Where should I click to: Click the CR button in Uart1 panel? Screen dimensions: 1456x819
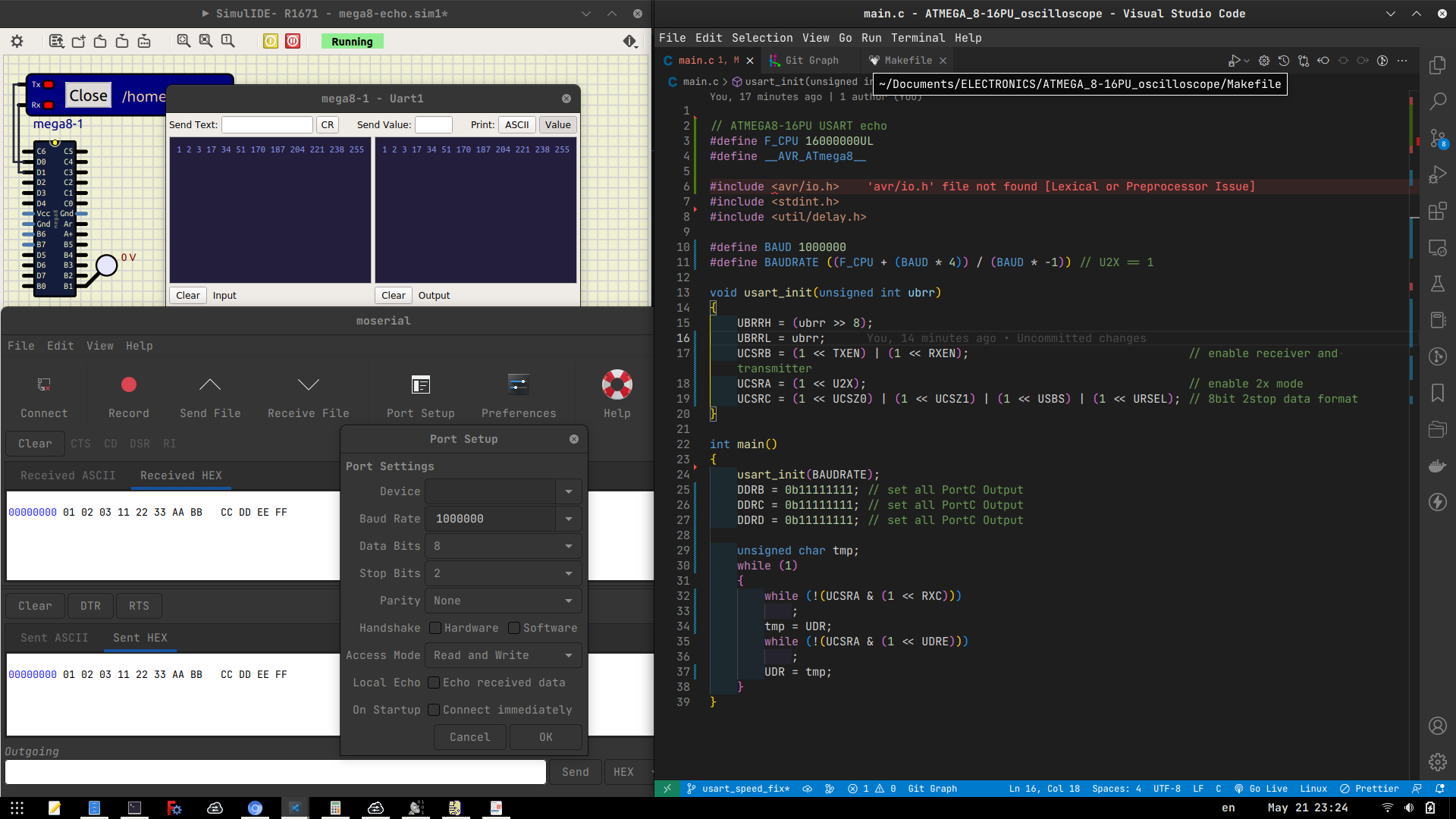pyautogui.click(x=327, y=124)
